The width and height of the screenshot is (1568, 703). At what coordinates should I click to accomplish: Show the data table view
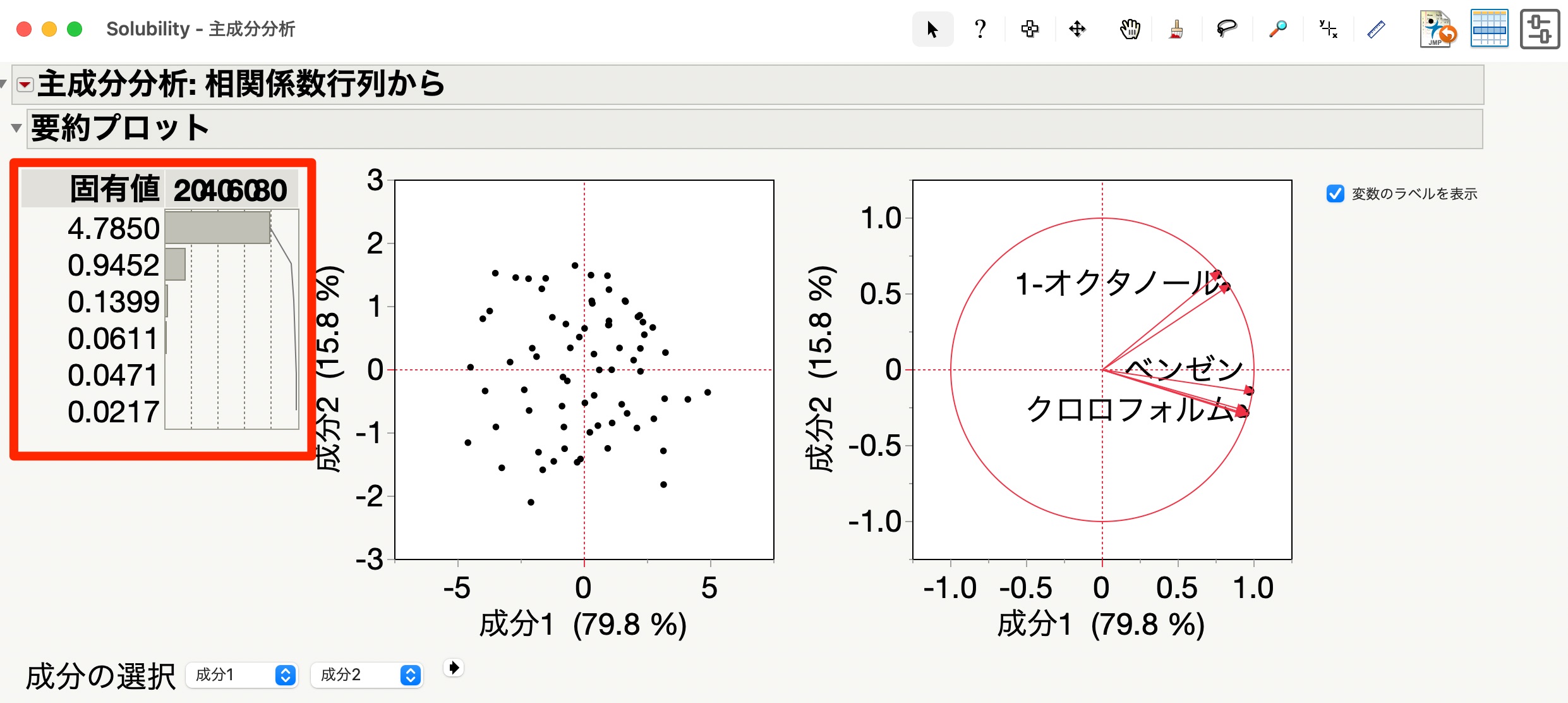[x=1489, y=29]
